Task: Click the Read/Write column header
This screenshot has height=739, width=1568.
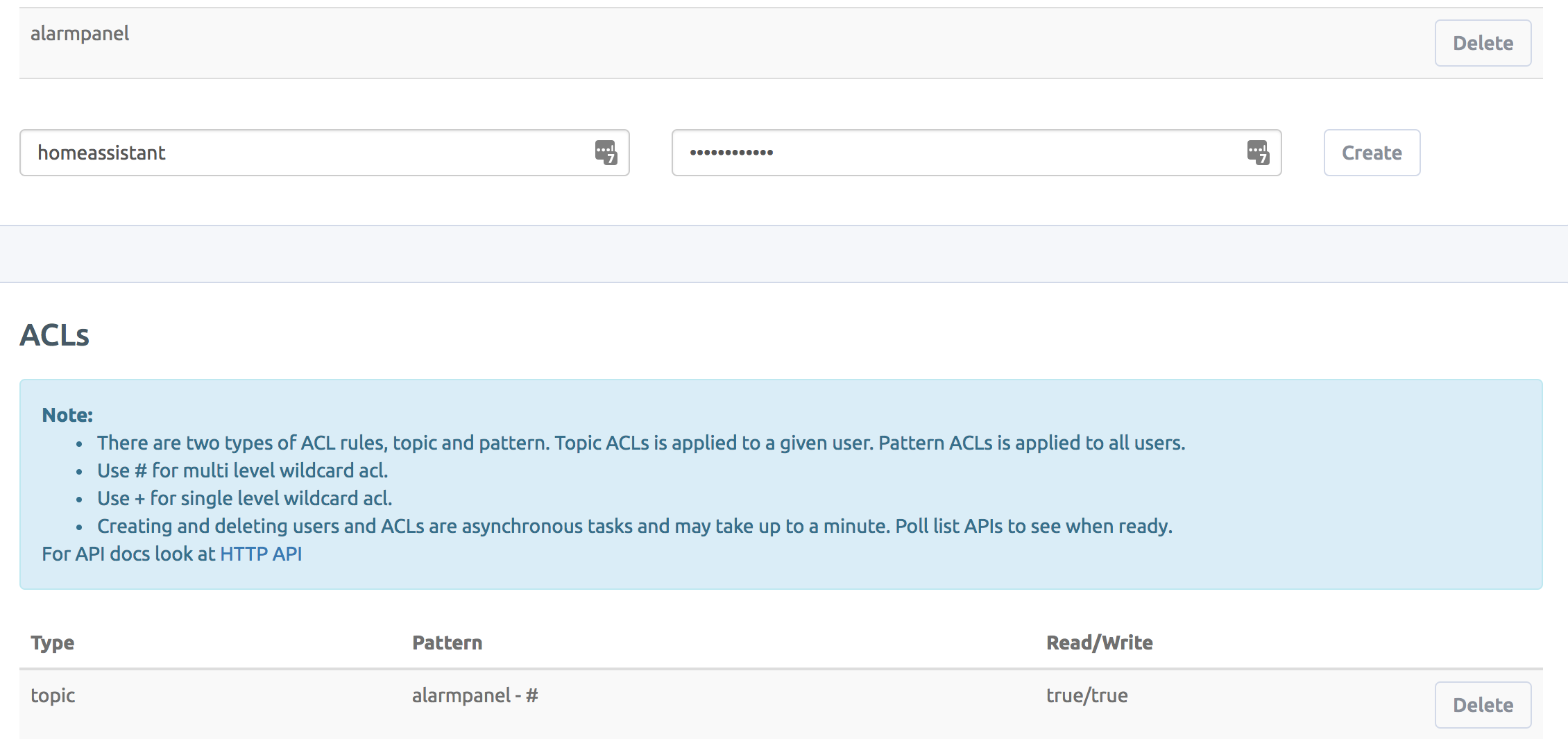Action: (1100, 643)
